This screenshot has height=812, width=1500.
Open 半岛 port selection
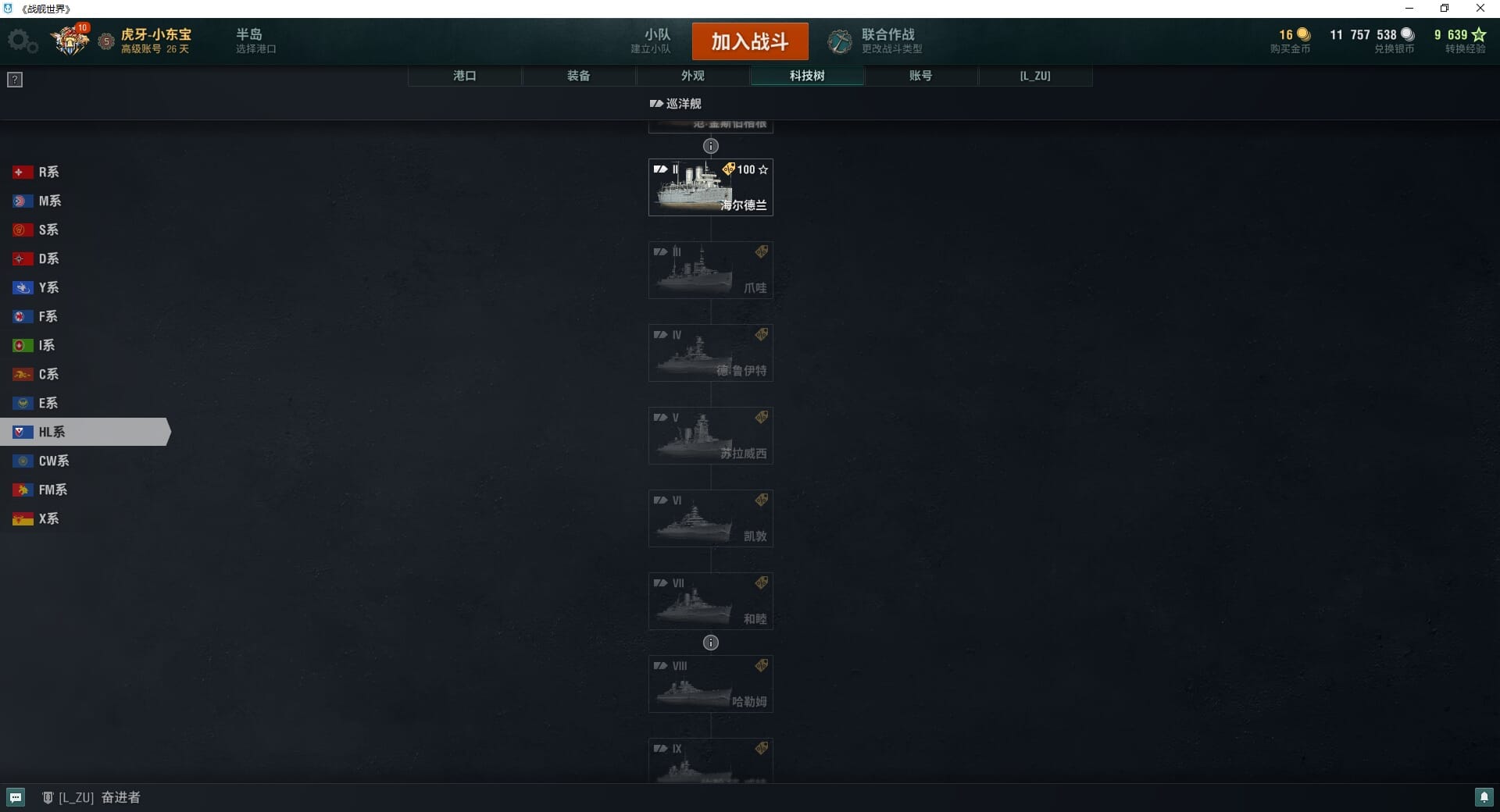pyautogui.click(x=256, y=41)
